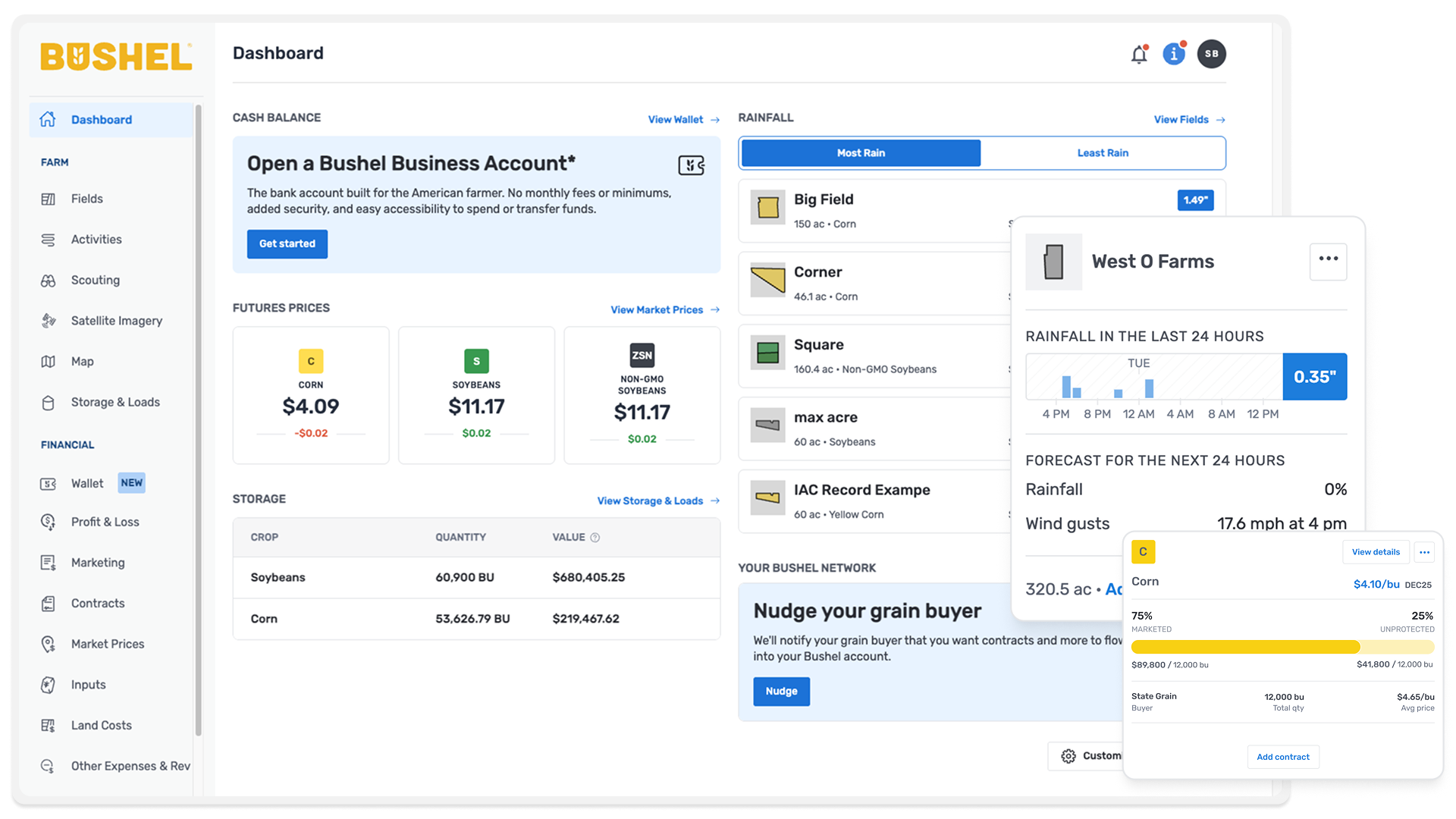Follow the View Fields link
Viewport: 1456px width, 819px height.
coord(1189,120)
